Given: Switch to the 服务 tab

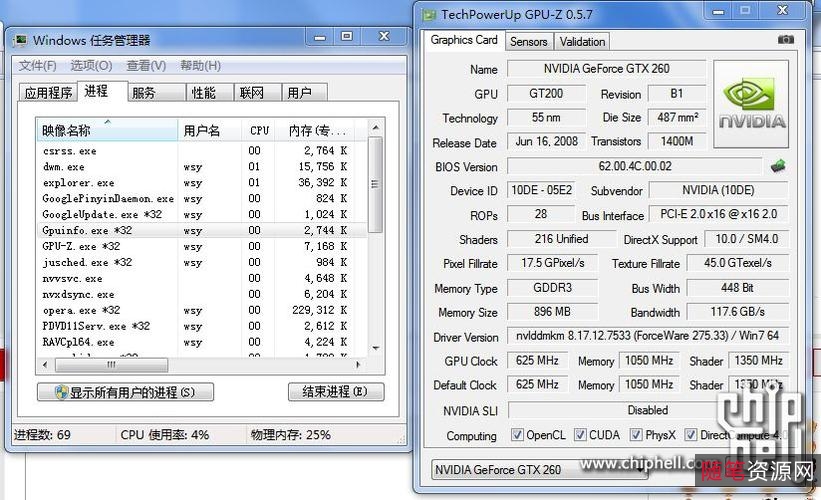Looking at the screenshot, I should coord(156,93).
